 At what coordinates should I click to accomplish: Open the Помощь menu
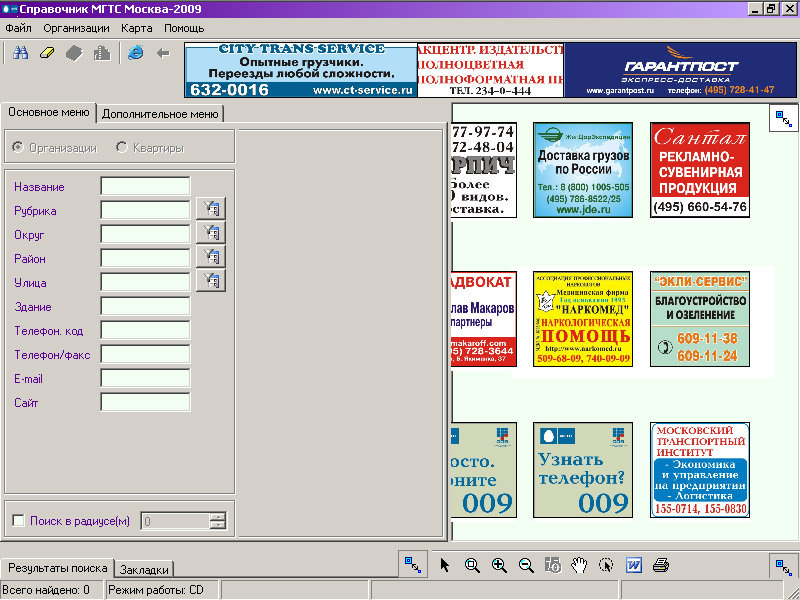pos(184,28)
